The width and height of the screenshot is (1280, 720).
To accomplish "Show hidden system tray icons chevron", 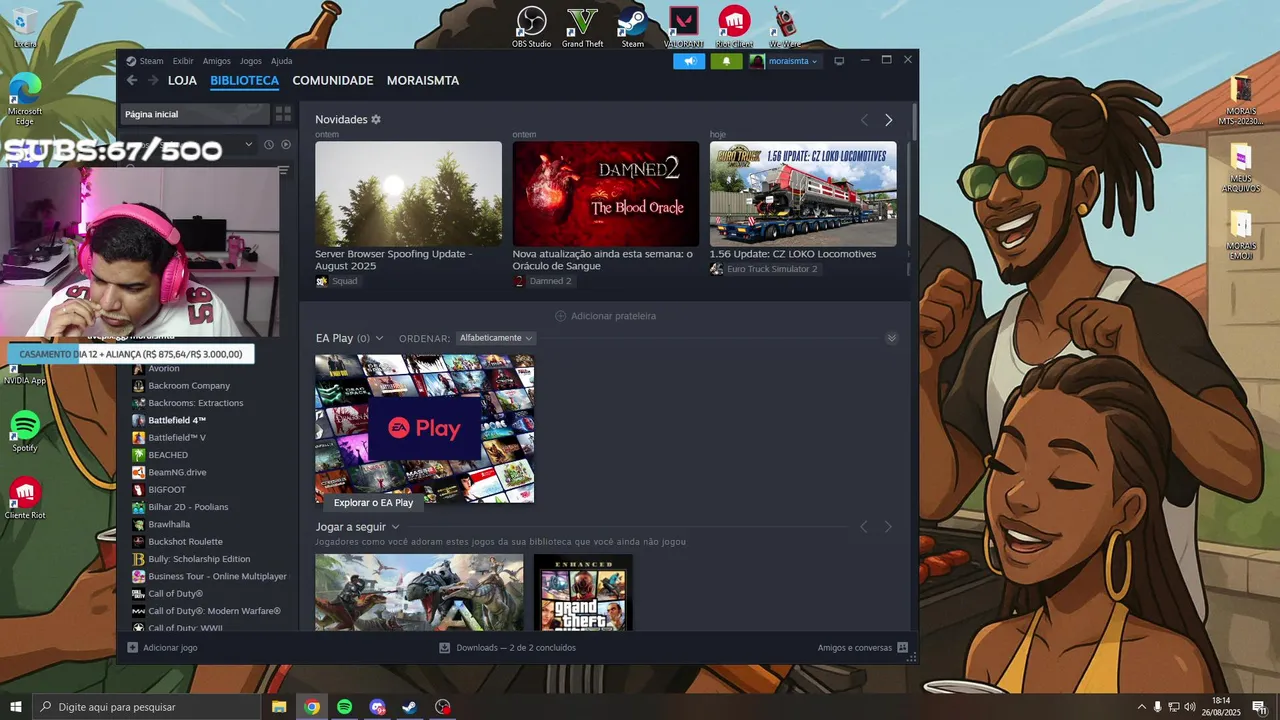I will (x=1142, y=707).
